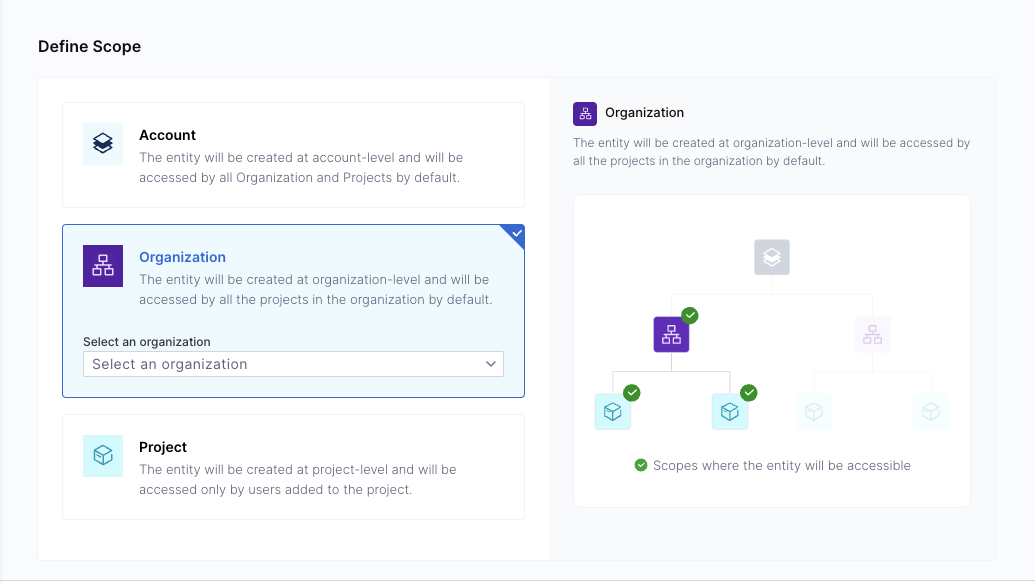Click the small Organization icon in preview header
The width and height of the screenshot is (1035, 584).
(585, 114)
